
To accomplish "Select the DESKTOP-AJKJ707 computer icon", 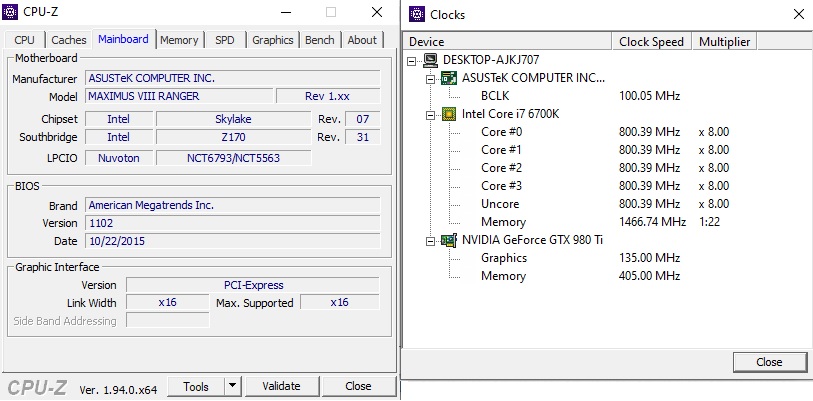I will (x=430, y=60).
